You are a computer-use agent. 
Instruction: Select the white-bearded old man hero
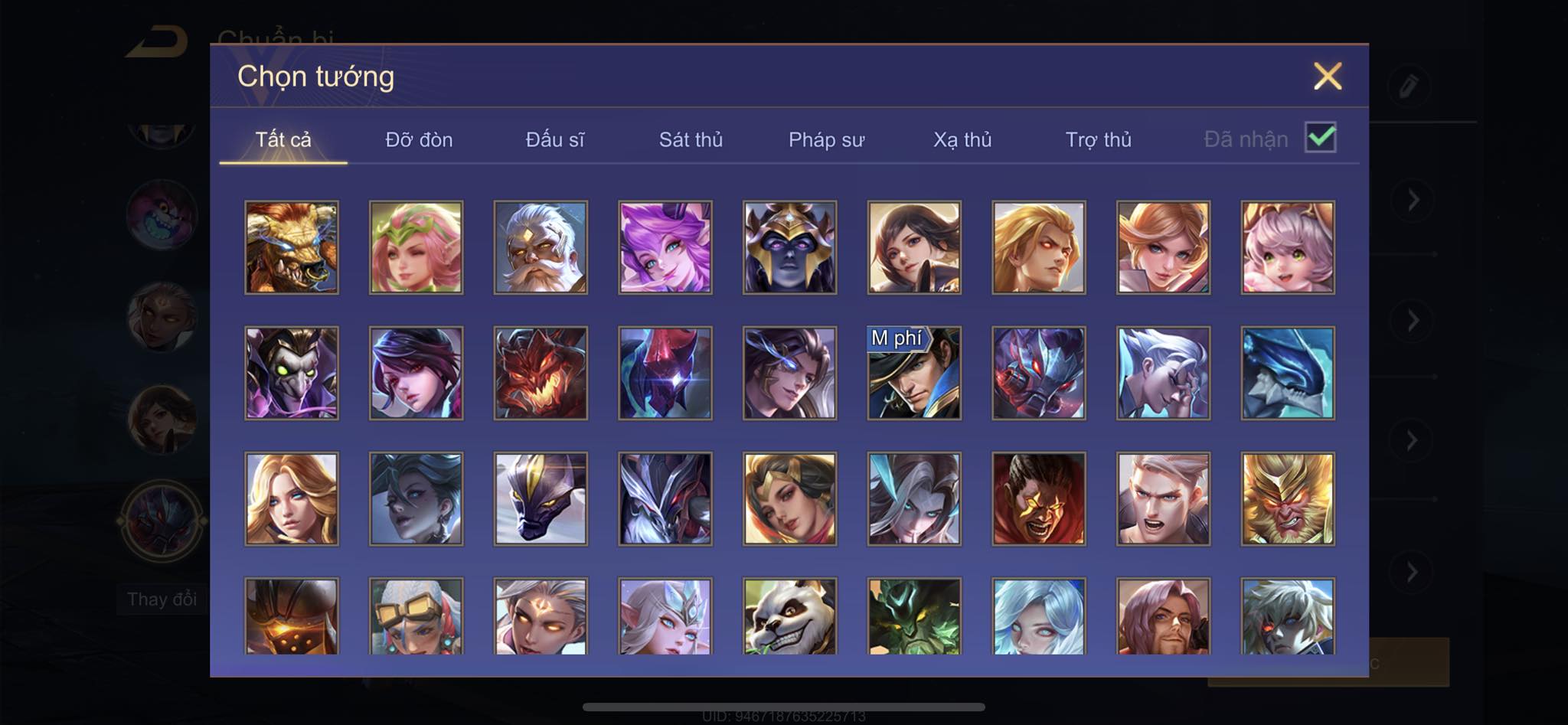pyautogui.click(x=541, y=247)
